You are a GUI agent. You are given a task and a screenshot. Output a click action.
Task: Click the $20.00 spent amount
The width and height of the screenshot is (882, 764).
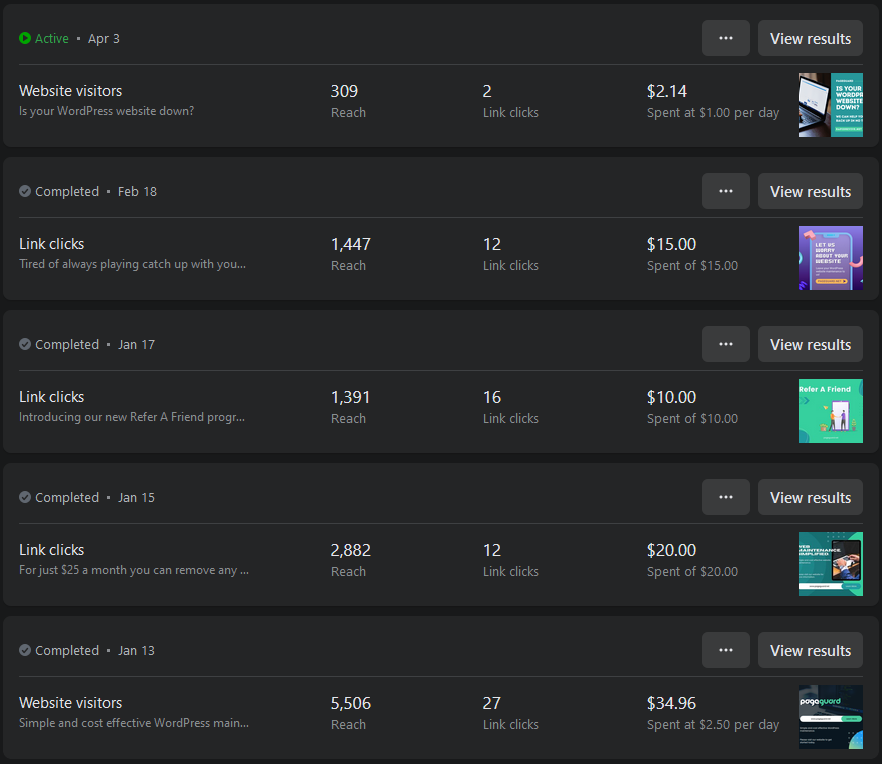click(x=671, y=550)
